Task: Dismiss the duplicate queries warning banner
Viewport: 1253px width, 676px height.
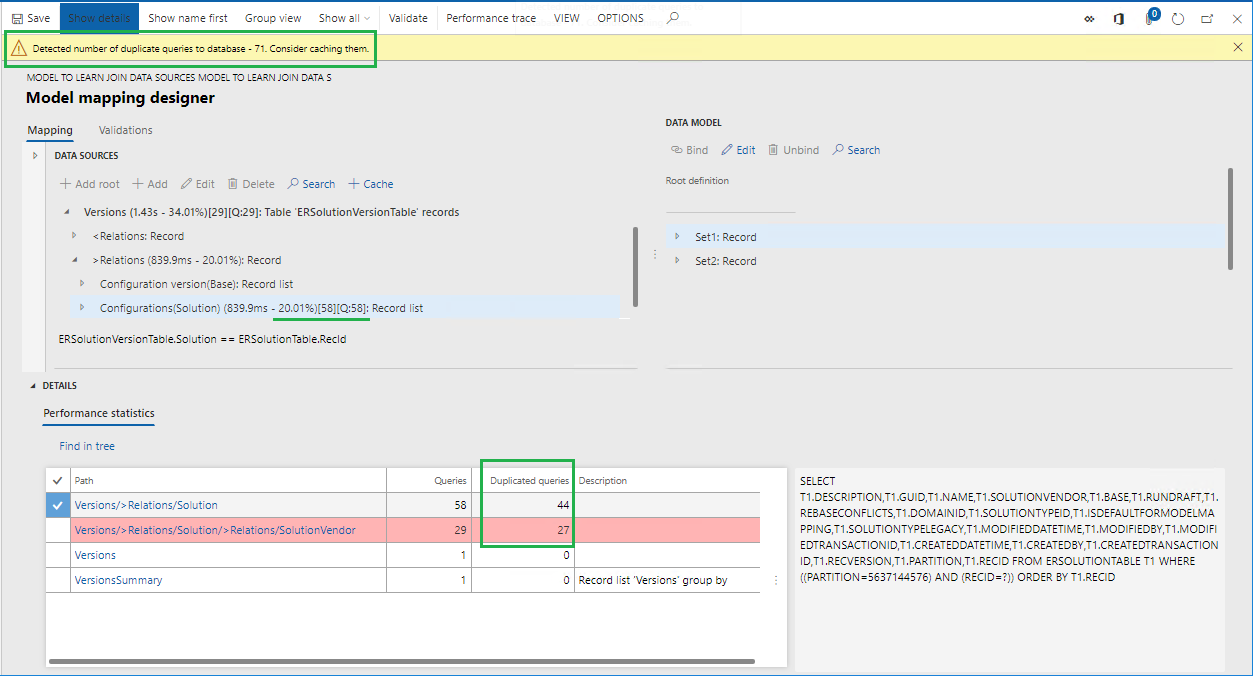Action: pyautogui.click(x=1237, y=46)
